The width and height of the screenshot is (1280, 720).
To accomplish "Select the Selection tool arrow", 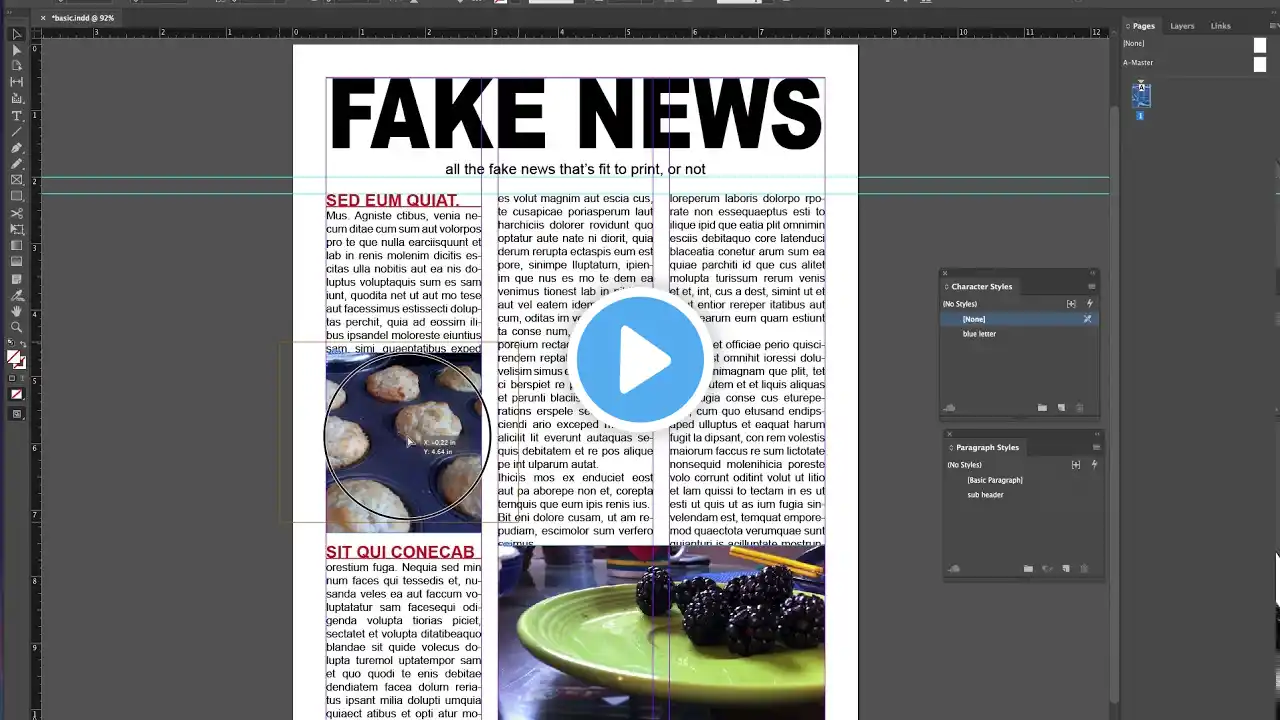I will [x=17, y=34].
